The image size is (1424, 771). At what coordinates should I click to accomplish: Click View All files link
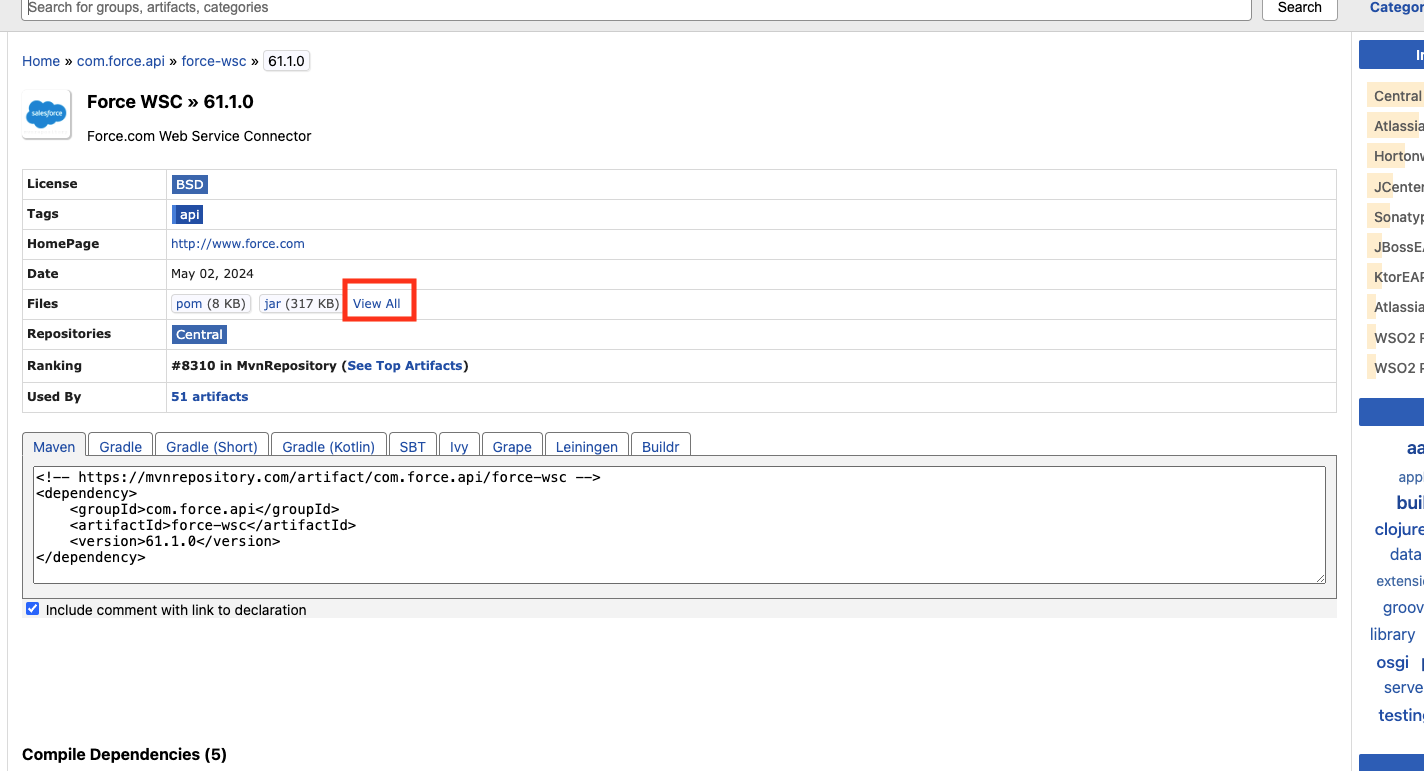coord(377,304)
